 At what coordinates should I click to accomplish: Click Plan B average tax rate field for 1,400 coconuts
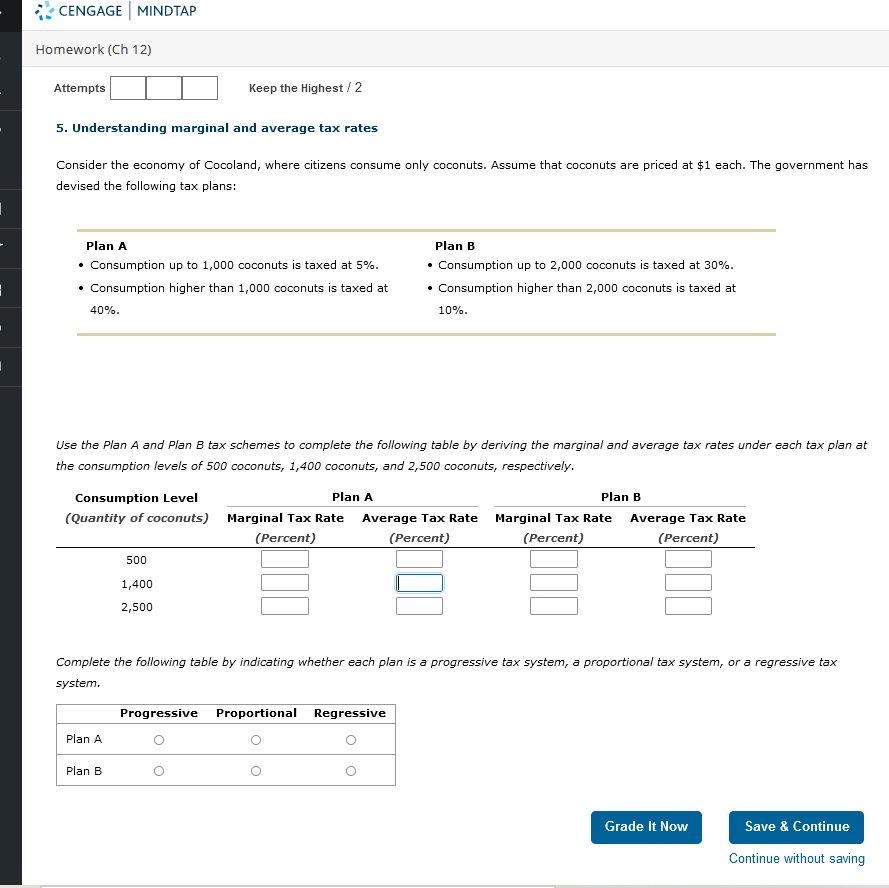(x=688, y=582)
